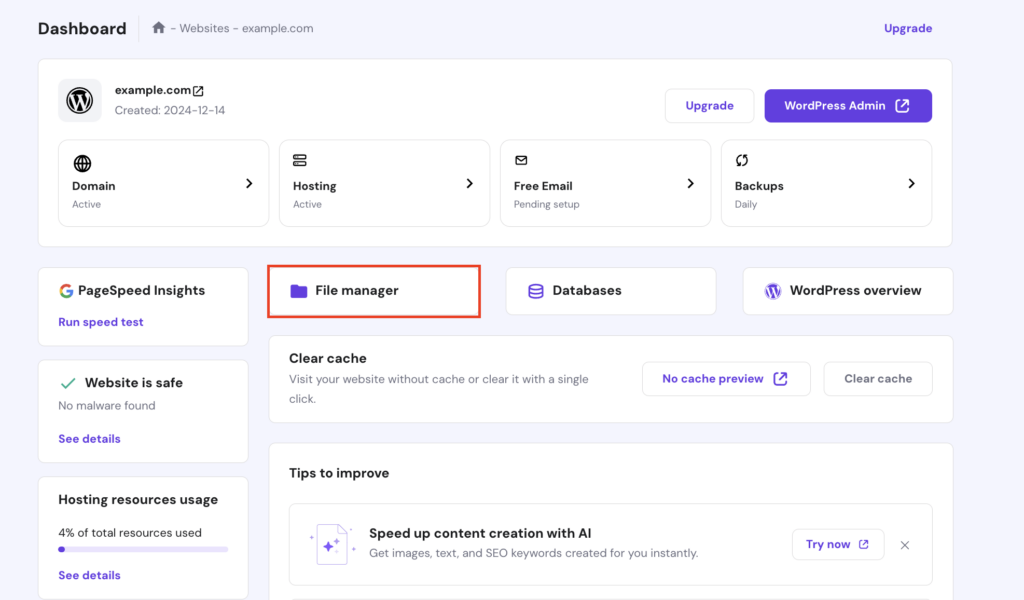Screen dimensions: 1024x600
Task: Select the Dashboard heading
Action: (82, 28)
